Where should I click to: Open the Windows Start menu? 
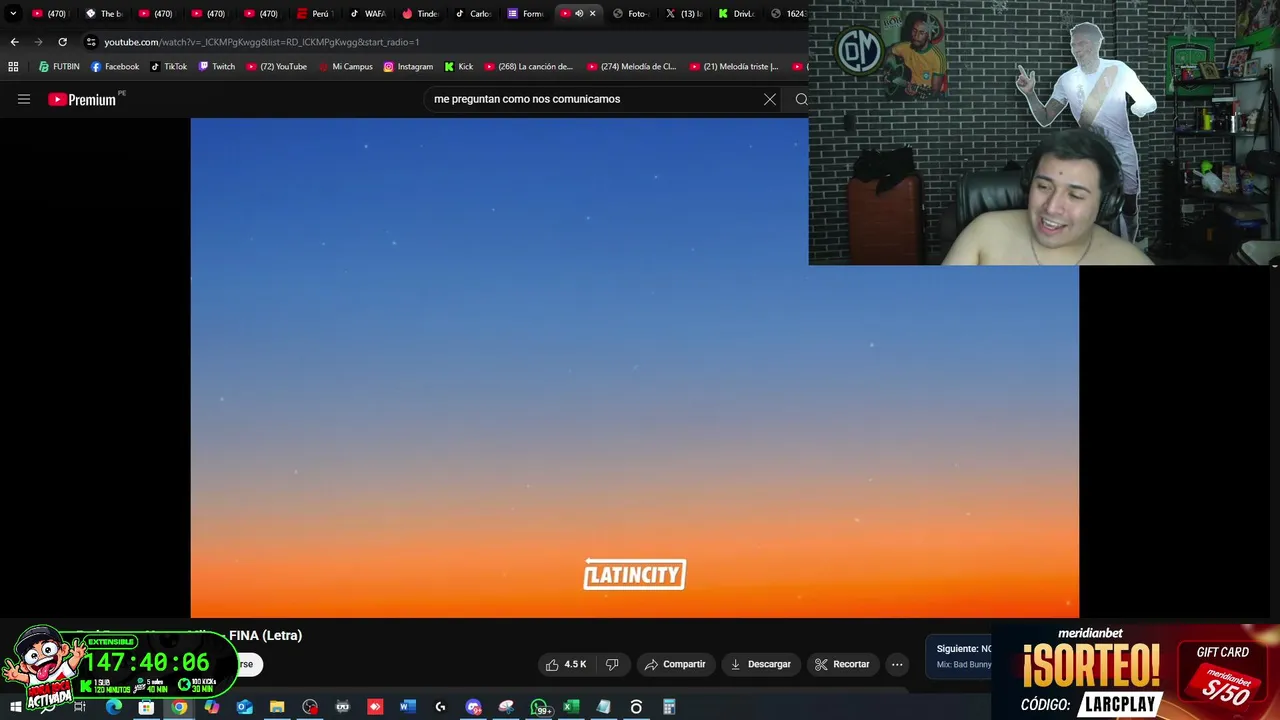point(15,707)
